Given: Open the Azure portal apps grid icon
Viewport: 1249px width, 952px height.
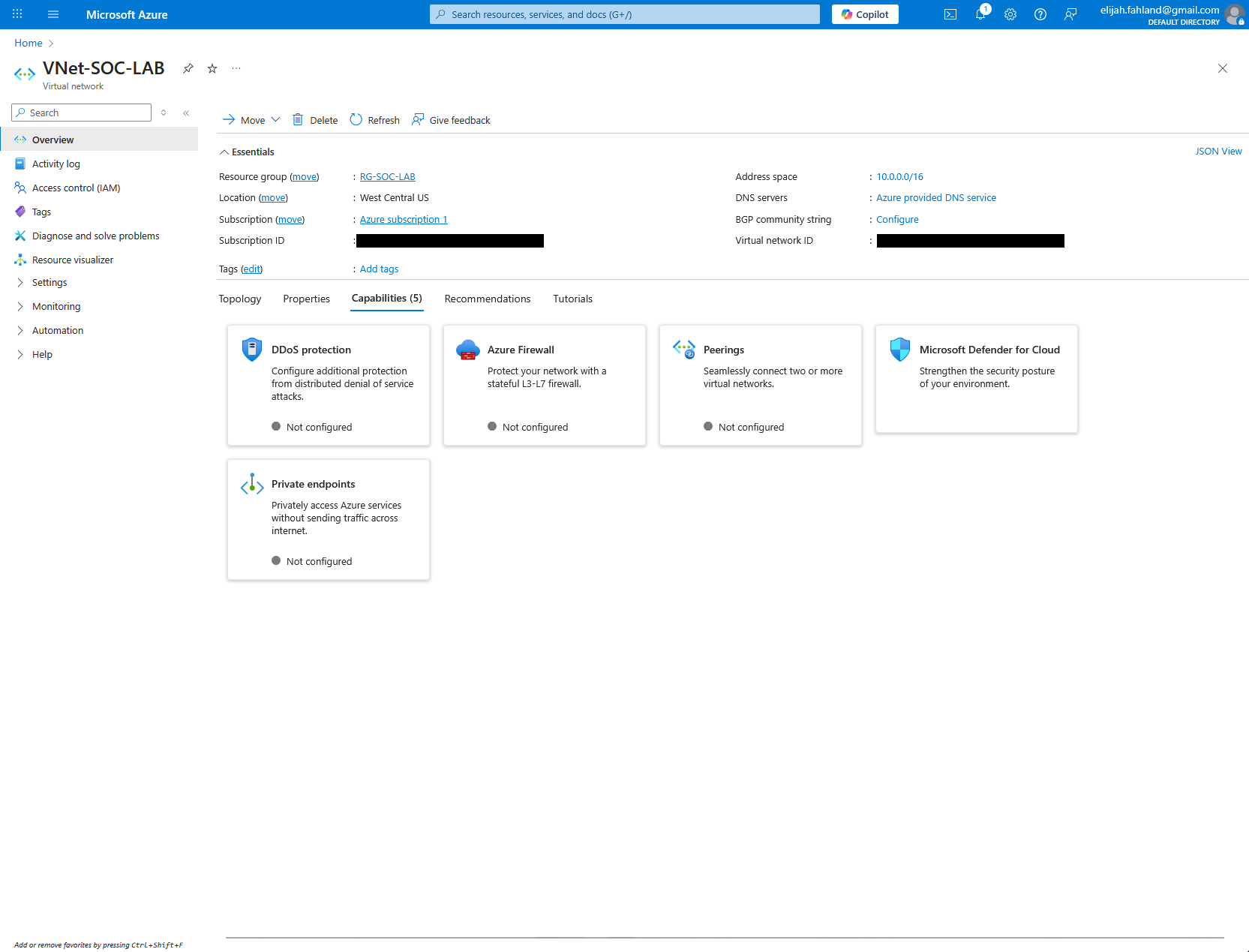Looking at the screenshot, I should click(x=17, y=14).
